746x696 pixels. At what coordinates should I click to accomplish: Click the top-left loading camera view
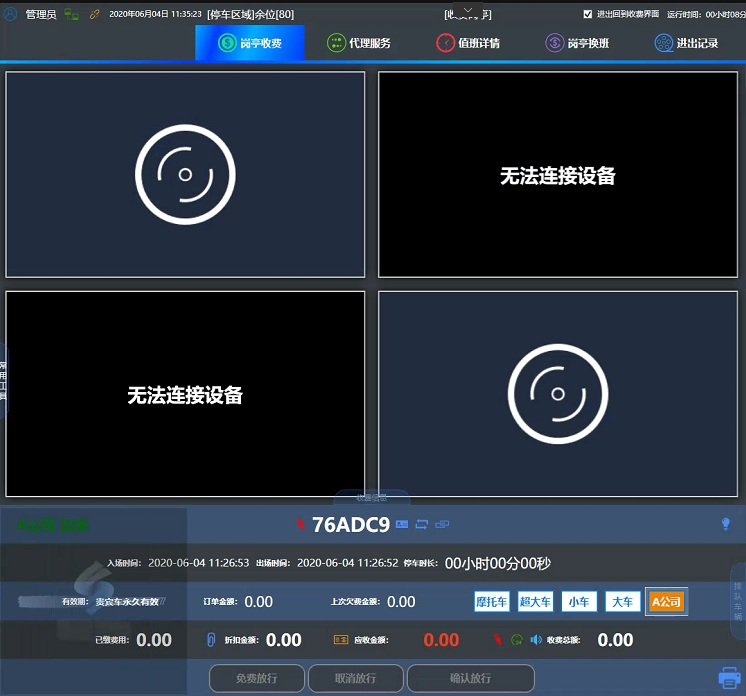(x=185, y=175)
